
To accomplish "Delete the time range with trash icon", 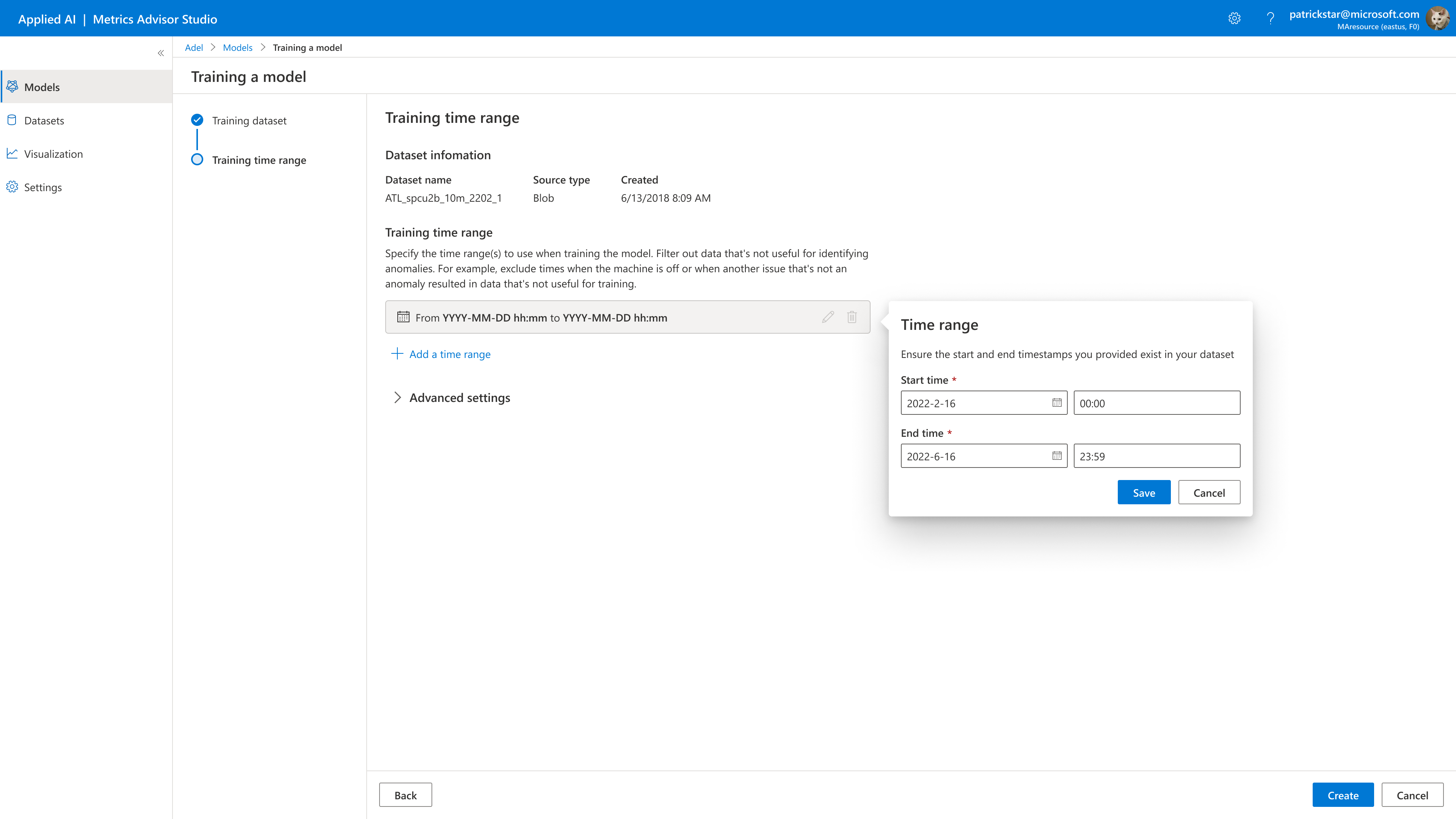I will (x=852, y=317).
